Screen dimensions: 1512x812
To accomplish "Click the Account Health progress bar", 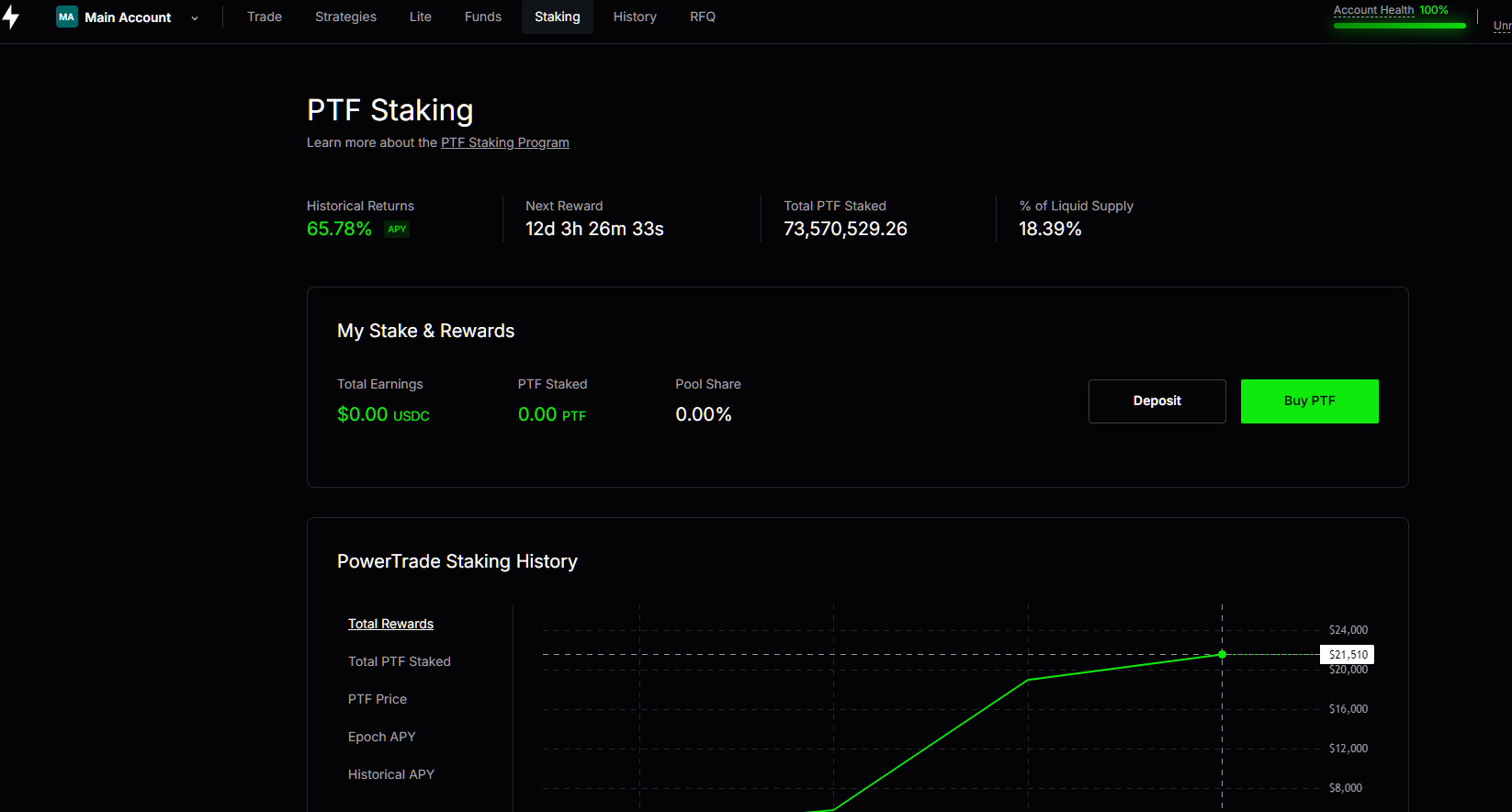I will (x=1399, y=26).
